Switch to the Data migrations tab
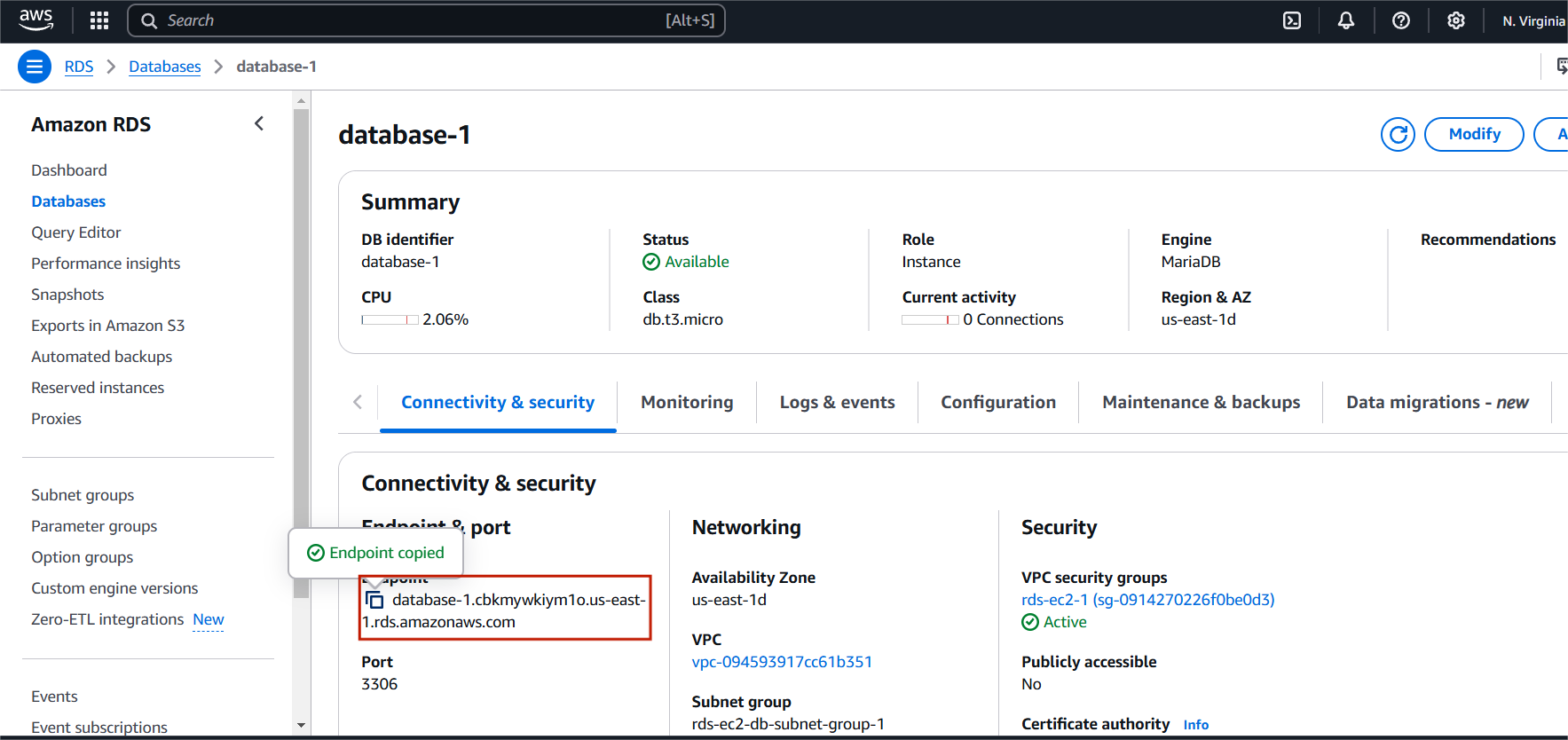 pyautogui.click(x=1437, y=402)
